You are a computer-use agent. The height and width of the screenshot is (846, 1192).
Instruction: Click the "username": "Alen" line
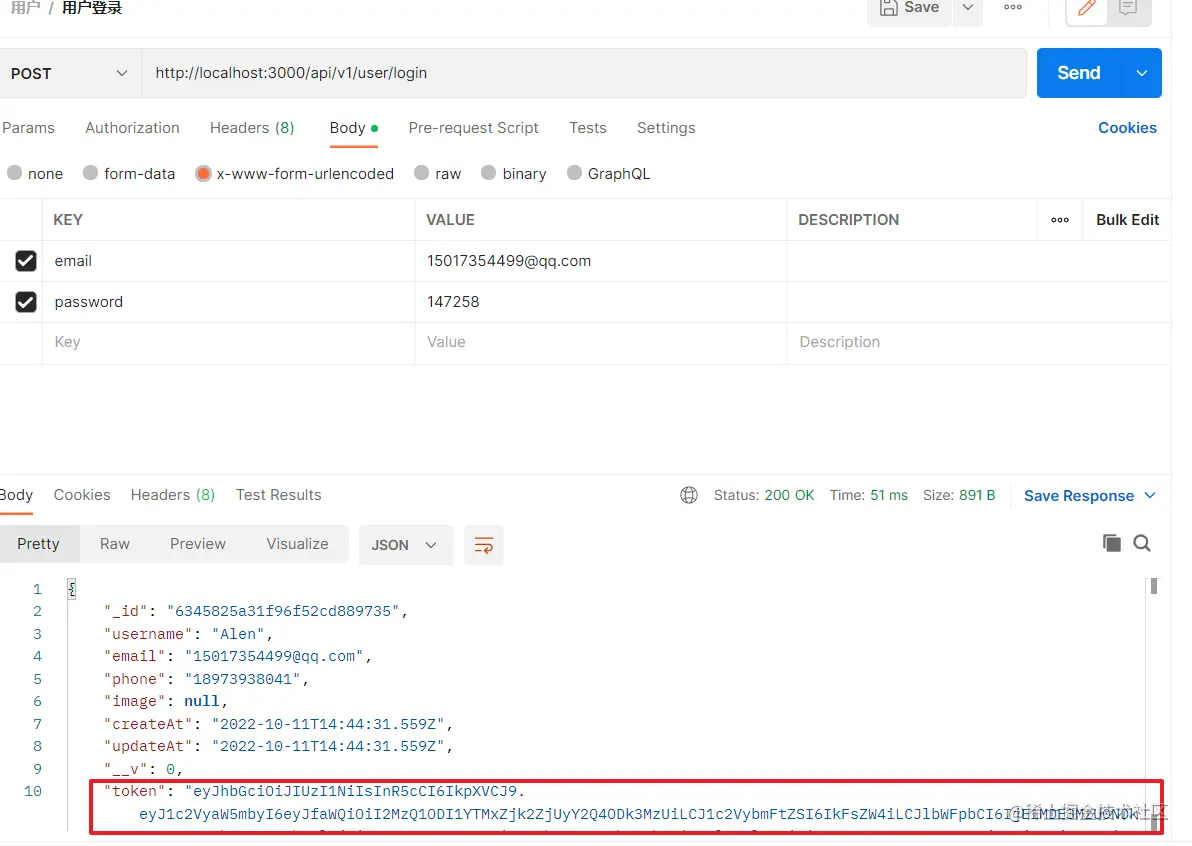[x=188, y=635]
